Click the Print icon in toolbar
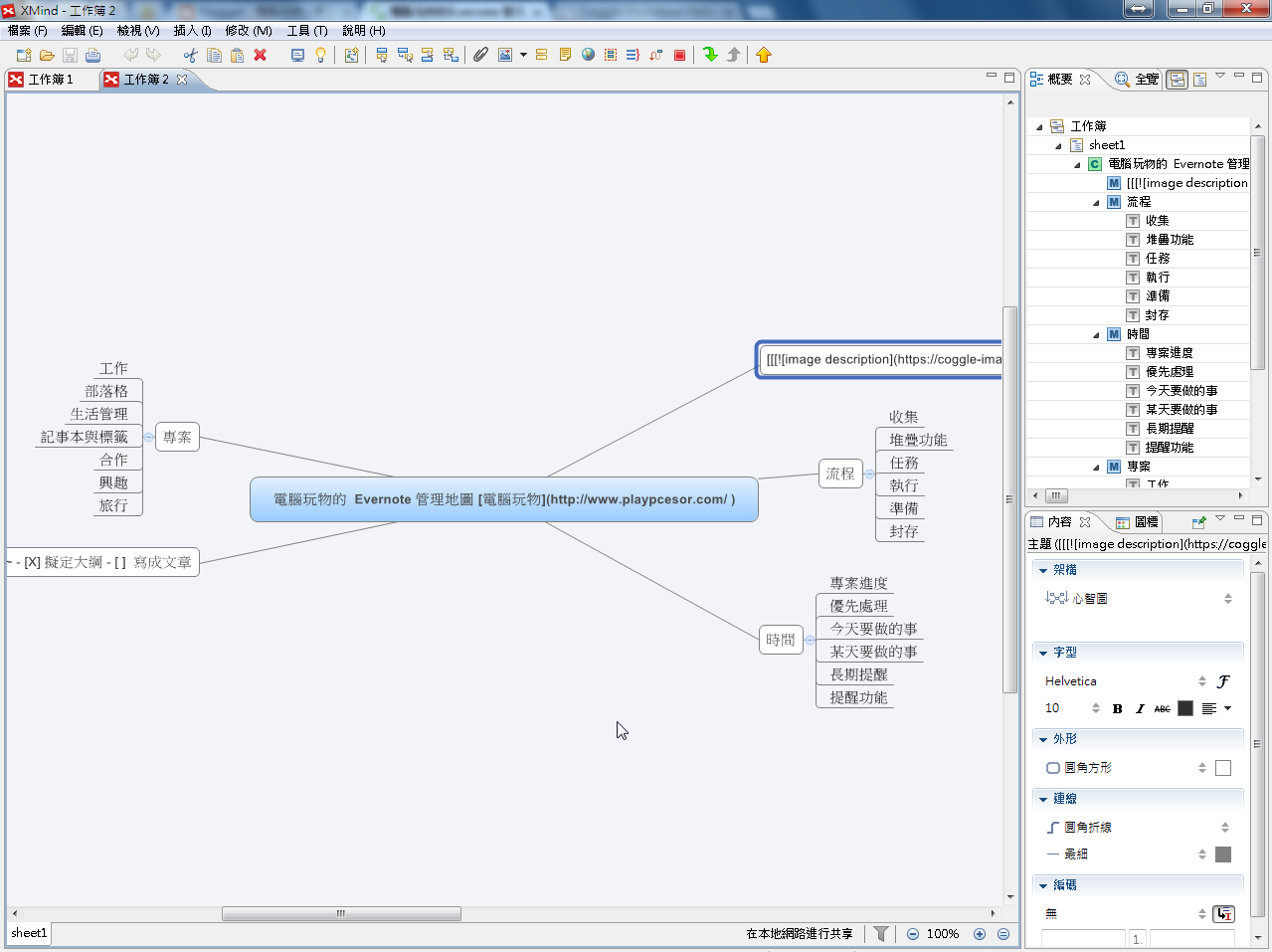Image resolution: width=1272 pixels, height=952 pixels. tap(92, 55)
